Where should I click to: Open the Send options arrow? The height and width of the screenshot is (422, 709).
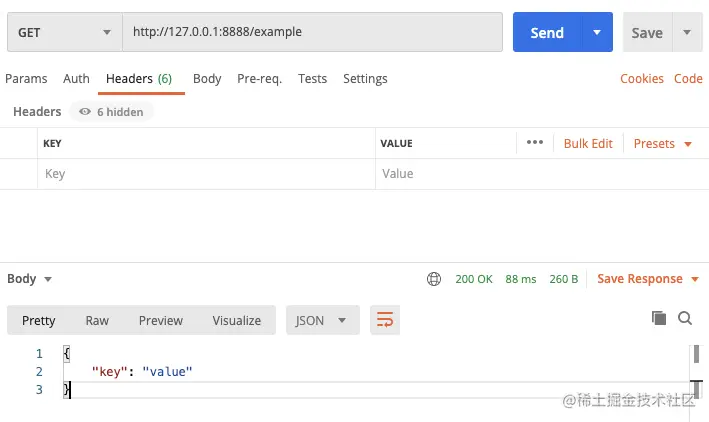(x=597, y=33)
